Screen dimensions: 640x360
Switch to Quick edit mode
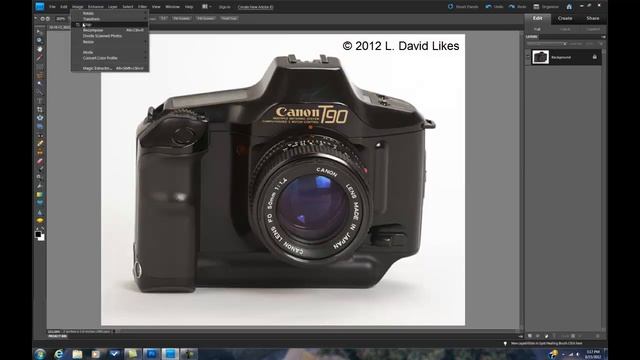[565, 29]
